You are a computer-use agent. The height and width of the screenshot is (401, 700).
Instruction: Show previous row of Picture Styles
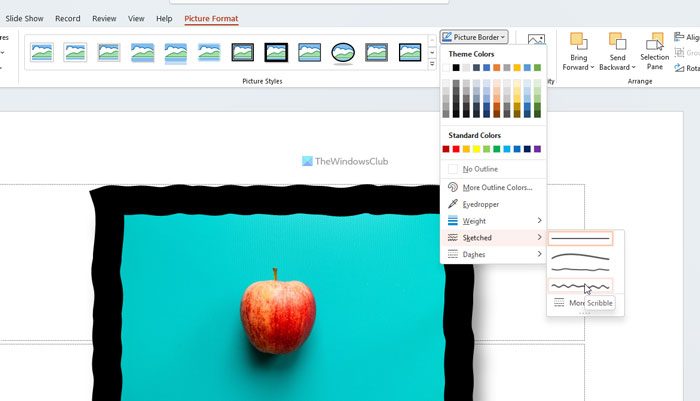point(432,41)
